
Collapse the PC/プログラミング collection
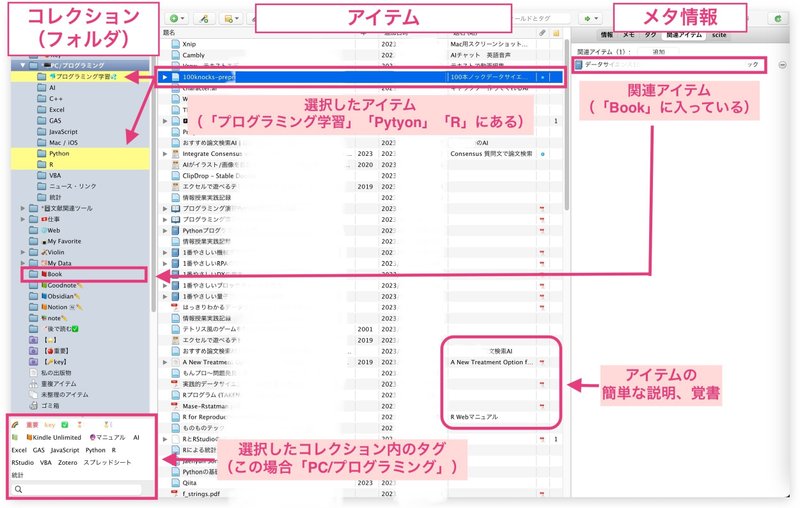point(22,65)
